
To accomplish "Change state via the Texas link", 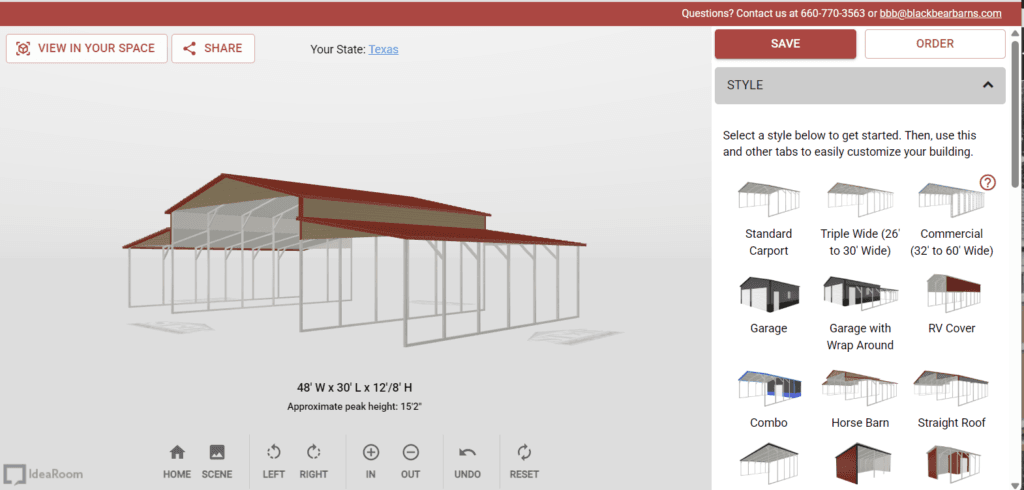I will point(383,49).
